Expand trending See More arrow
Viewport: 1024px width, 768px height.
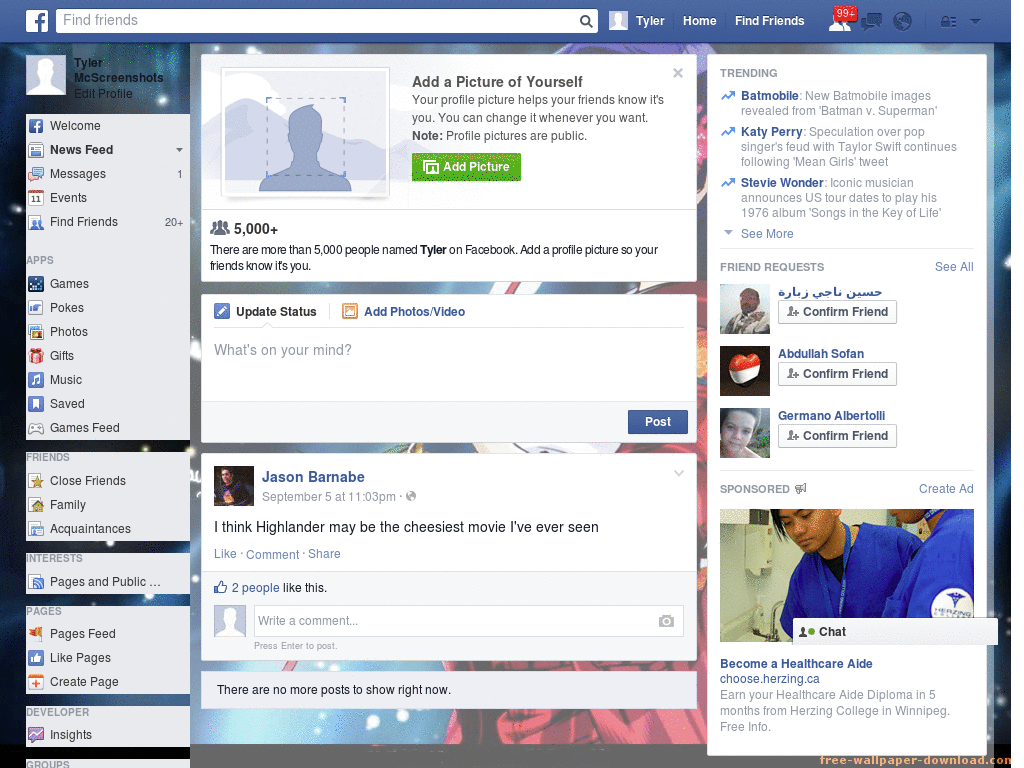point(728,232)
